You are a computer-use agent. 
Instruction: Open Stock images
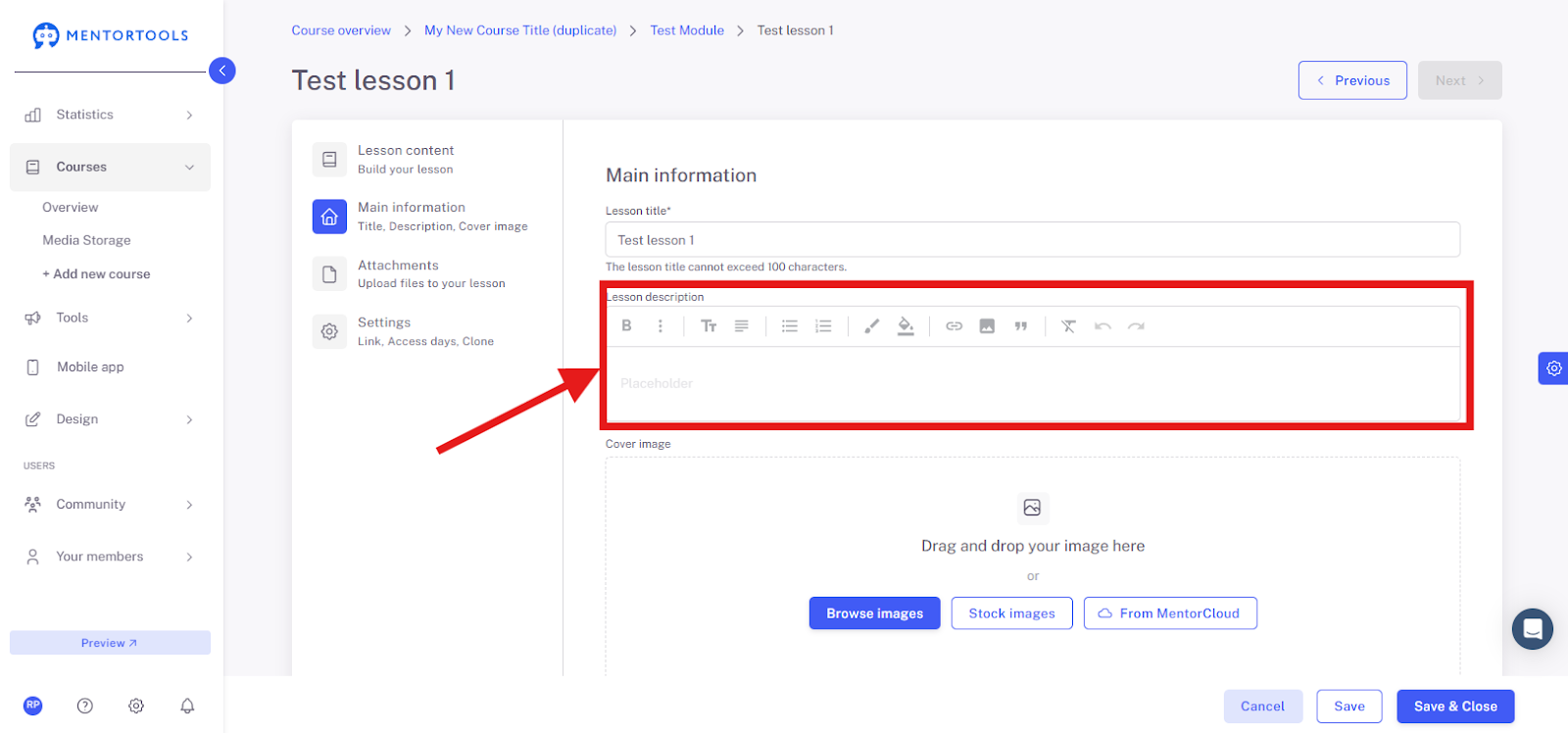(1012, 613)
